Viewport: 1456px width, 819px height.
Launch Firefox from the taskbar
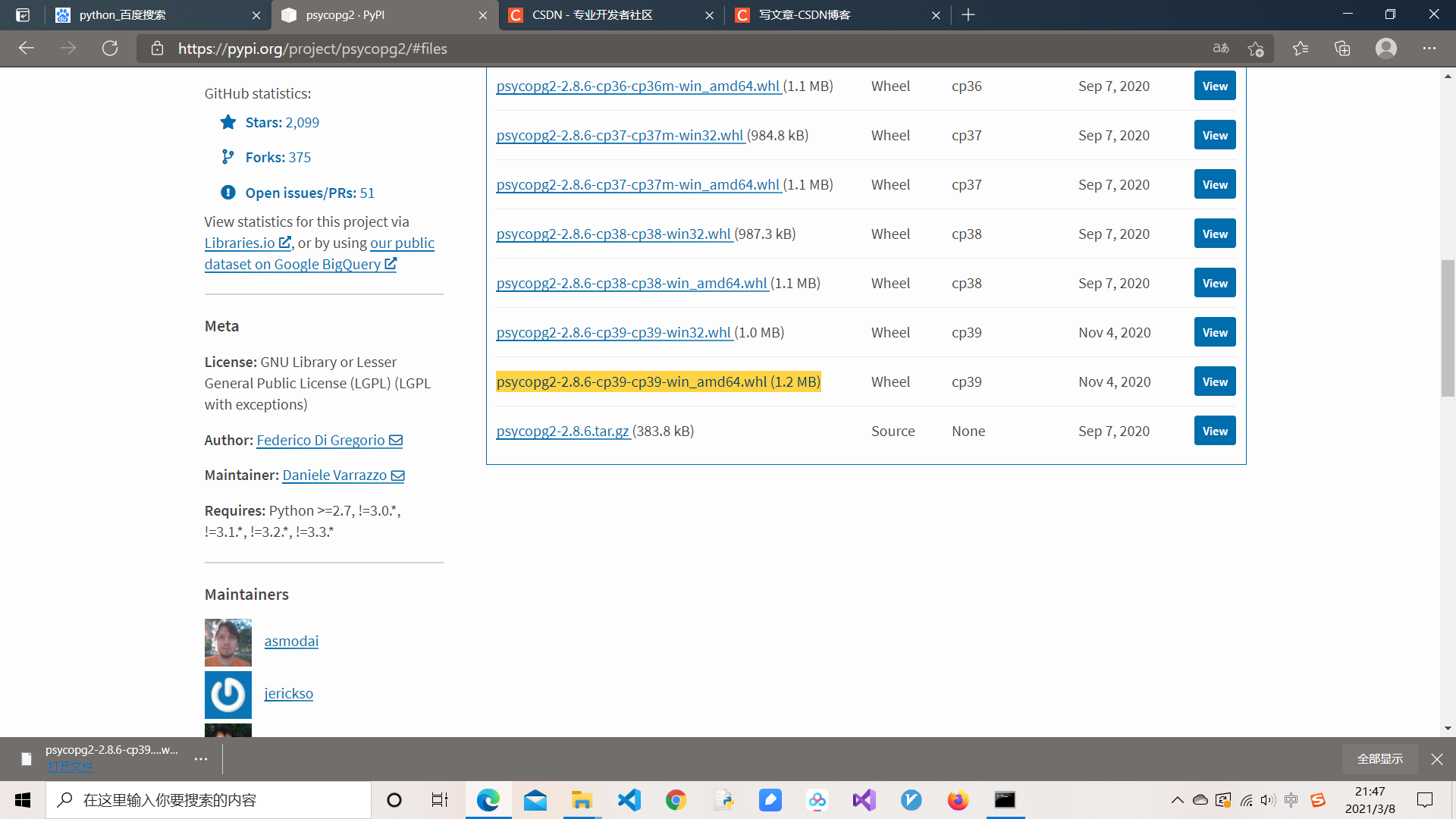pyautogui.click(x=958, y=800)
